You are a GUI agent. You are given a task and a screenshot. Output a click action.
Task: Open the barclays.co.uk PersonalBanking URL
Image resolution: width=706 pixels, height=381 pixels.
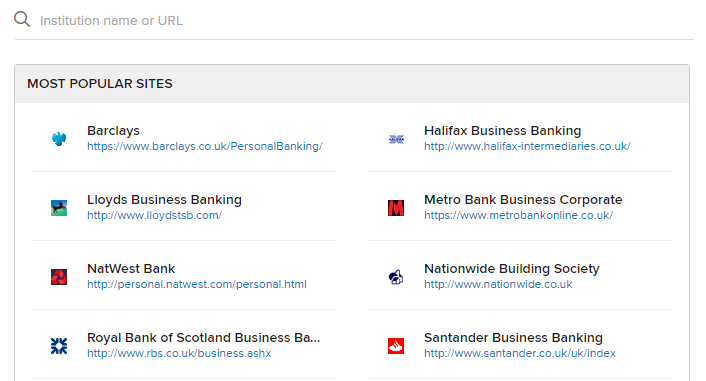tap(205, 146)
